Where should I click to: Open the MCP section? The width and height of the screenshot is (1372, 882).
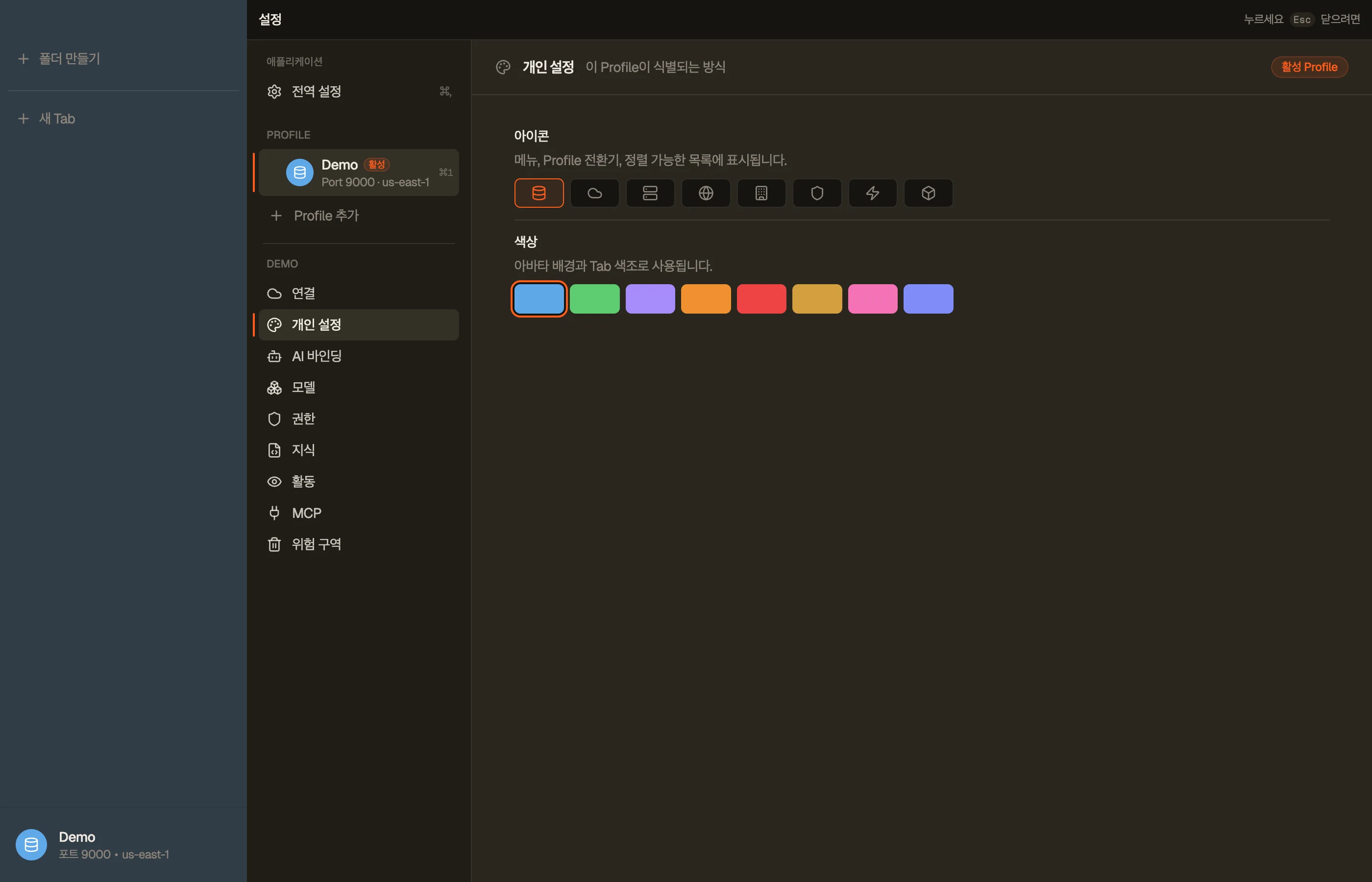[359, 513]
